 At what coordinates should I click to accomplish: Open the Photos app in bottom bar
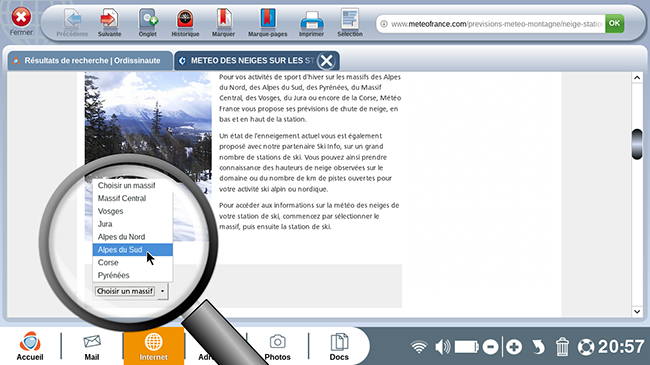point(277,346)
